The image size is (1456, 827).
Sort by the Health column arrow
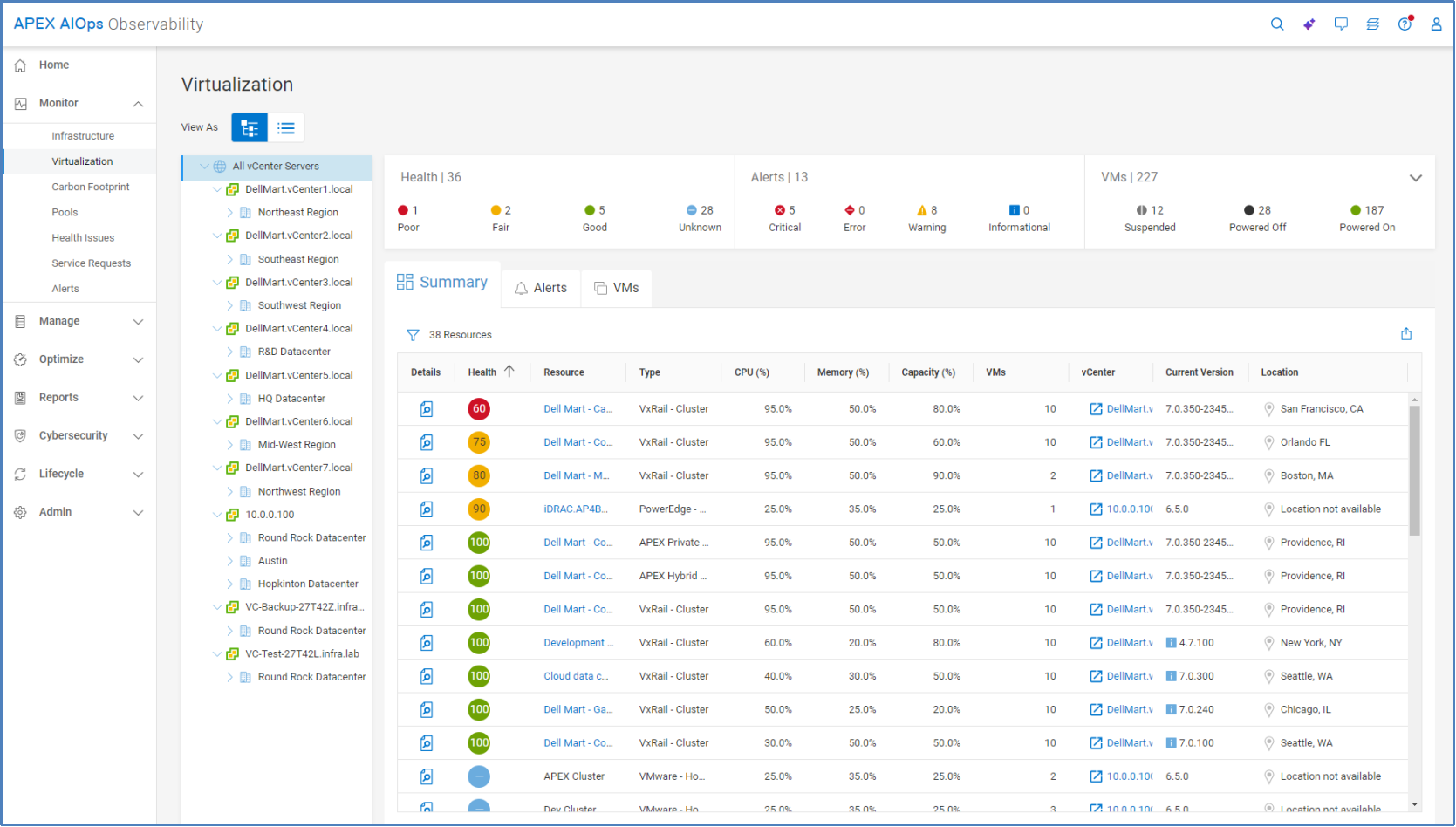pos(509,372)
